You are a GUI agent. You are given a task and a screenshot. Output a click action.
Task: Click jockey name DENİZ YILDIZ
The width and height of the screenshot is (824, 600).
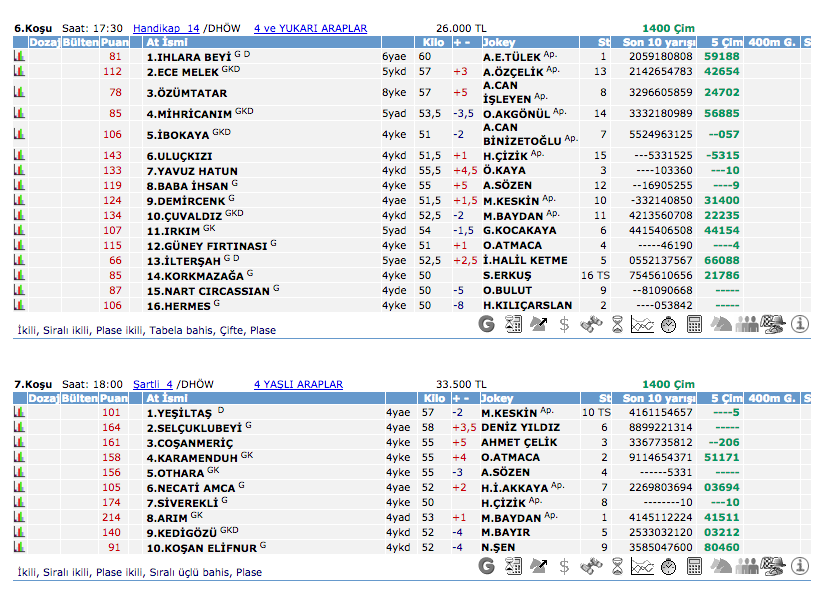(520, 428)
